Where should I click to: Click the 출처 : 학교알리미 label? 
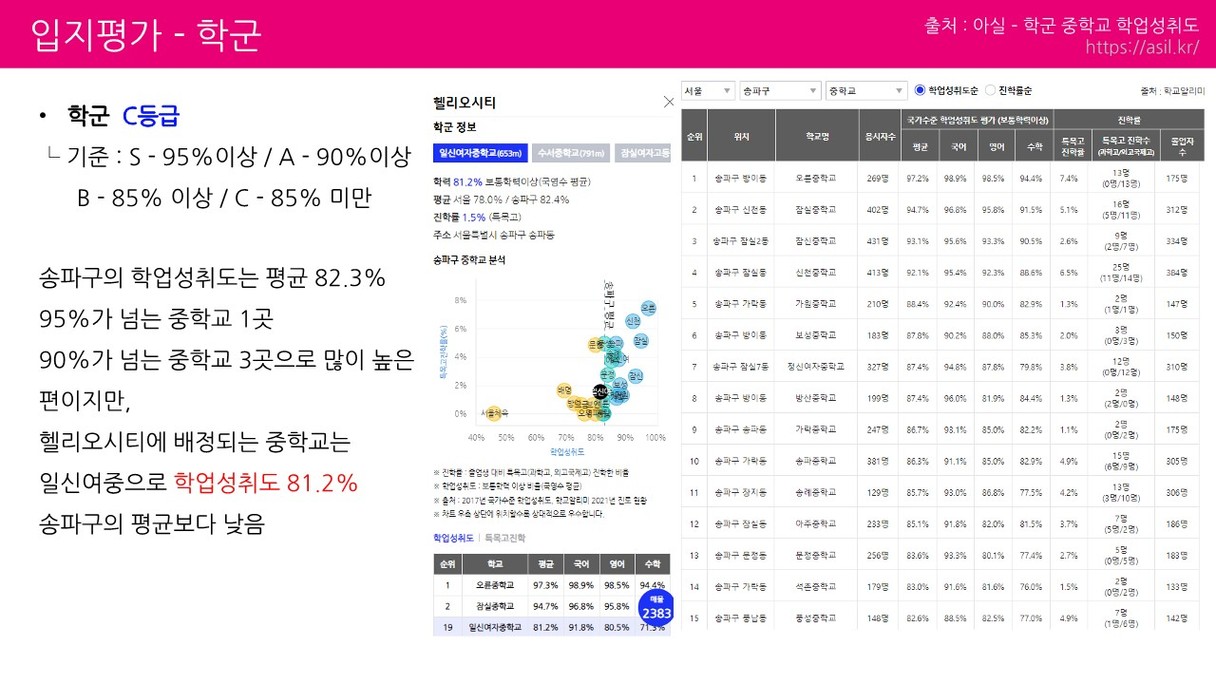[1172, 91]
